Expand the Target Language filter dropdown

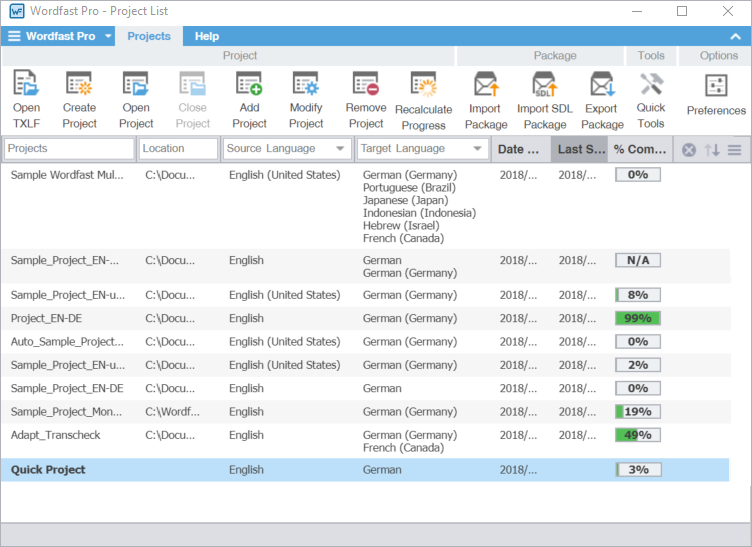[x=477, y=149]
